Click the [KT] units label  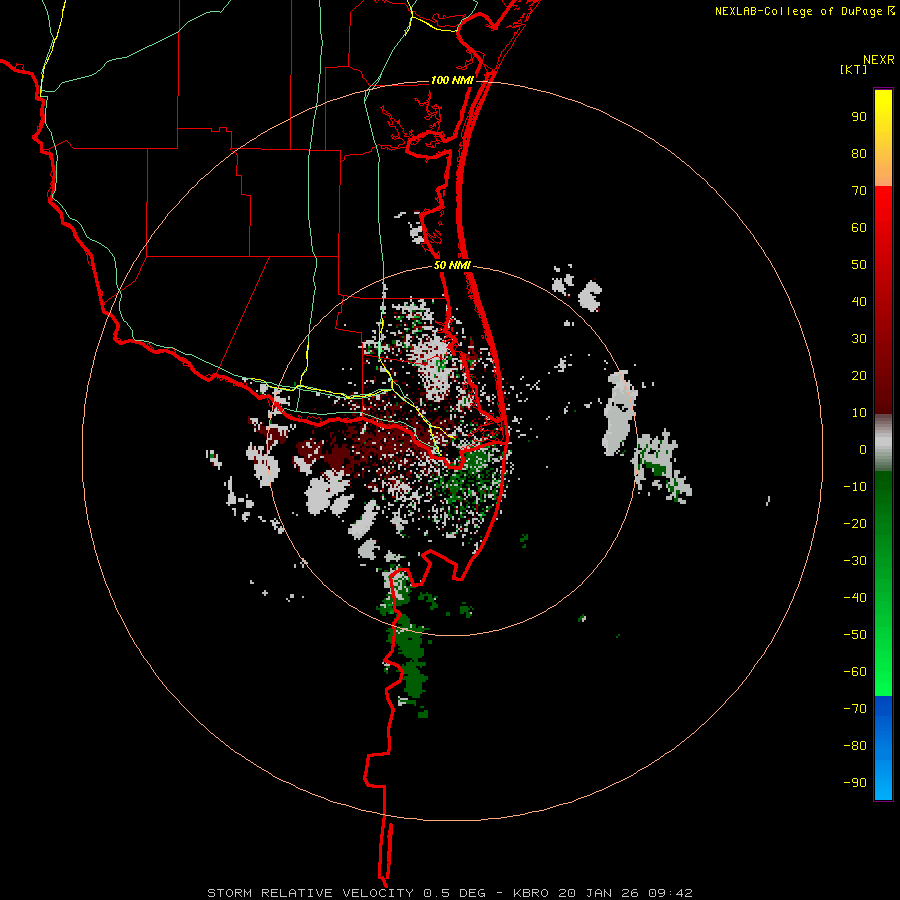[854, 69]
